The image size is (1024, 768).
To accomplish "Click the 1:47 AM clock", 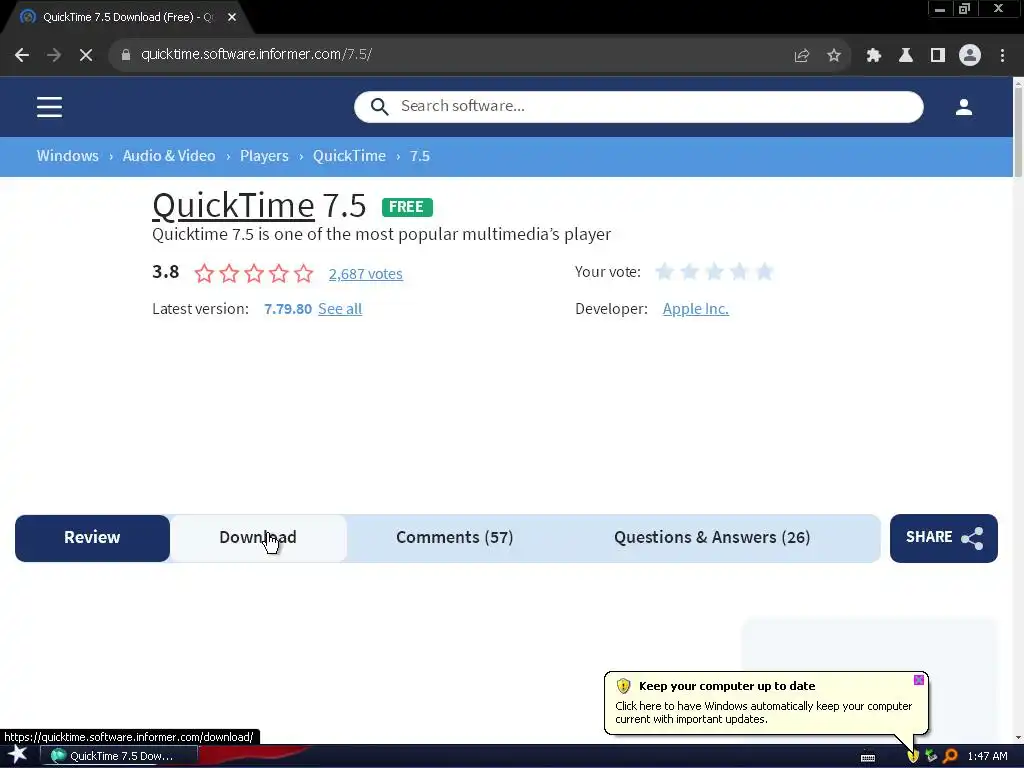I will (x=987, y=756).
